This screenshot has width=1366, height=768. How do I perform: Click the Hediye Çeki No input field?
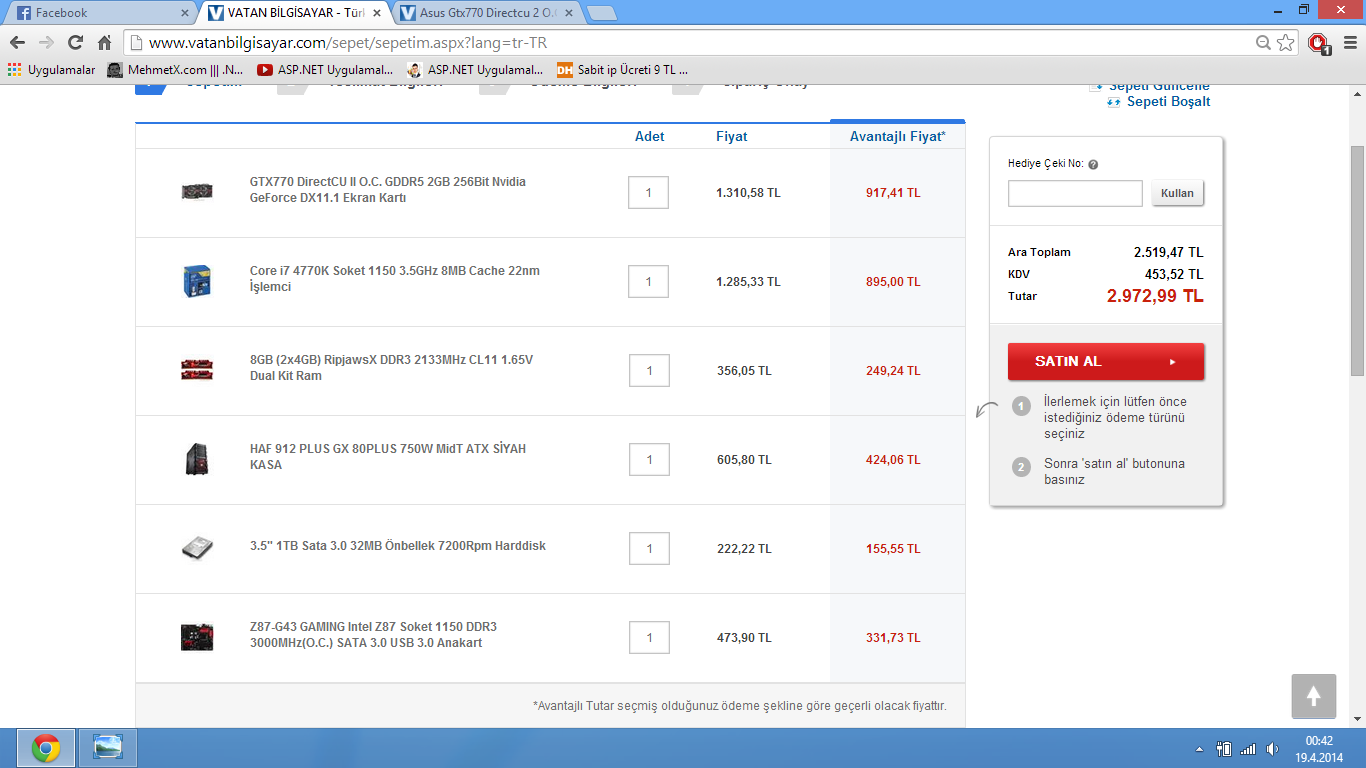click(x=1074, y=194)
